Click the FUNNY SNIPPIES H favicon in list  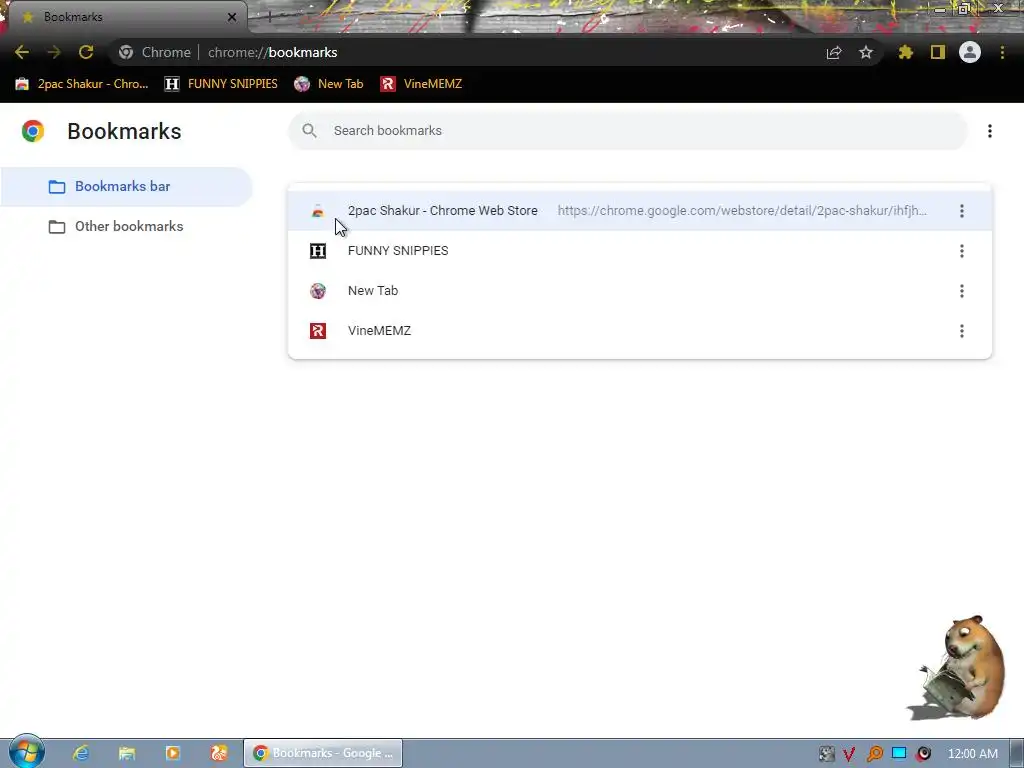pos(318,251)
